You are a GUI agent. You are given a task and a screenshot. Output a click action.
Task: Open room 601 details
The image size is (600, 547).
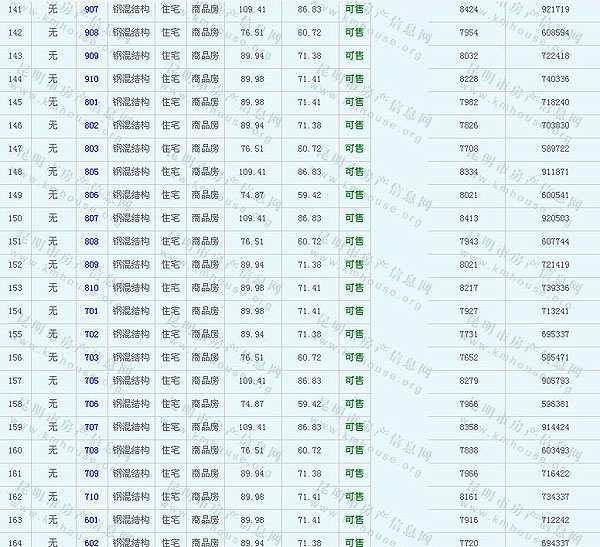click(91, 520)
